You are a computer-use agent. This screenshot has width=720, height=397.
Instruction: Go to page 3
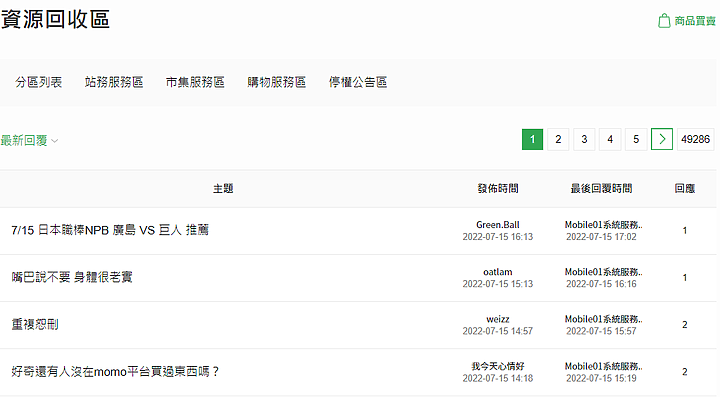(584, 139)
